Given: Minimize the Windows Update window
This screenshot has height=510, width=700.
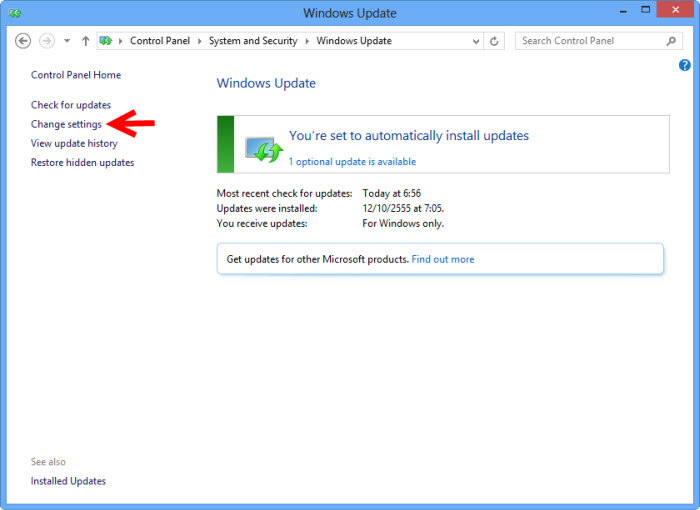Looking at the screenshot, I should click(623, 11).
